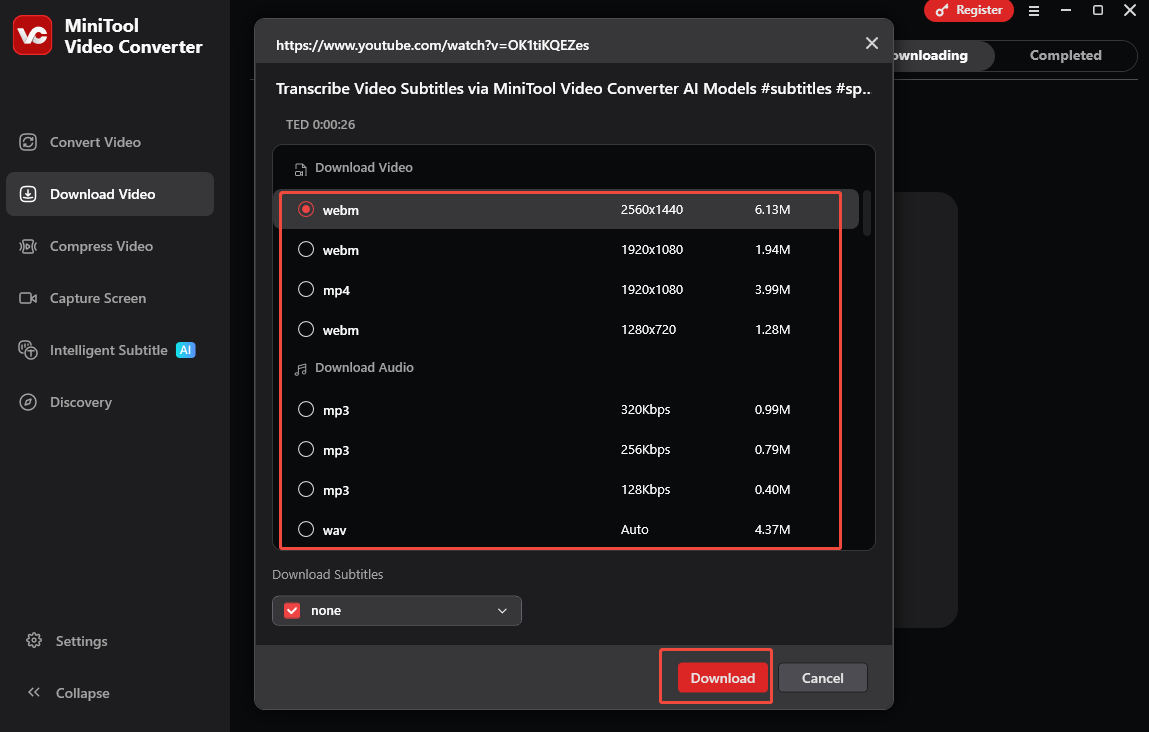Switch to the Completed tab
1149x732 pixels.
point(1065,55)
